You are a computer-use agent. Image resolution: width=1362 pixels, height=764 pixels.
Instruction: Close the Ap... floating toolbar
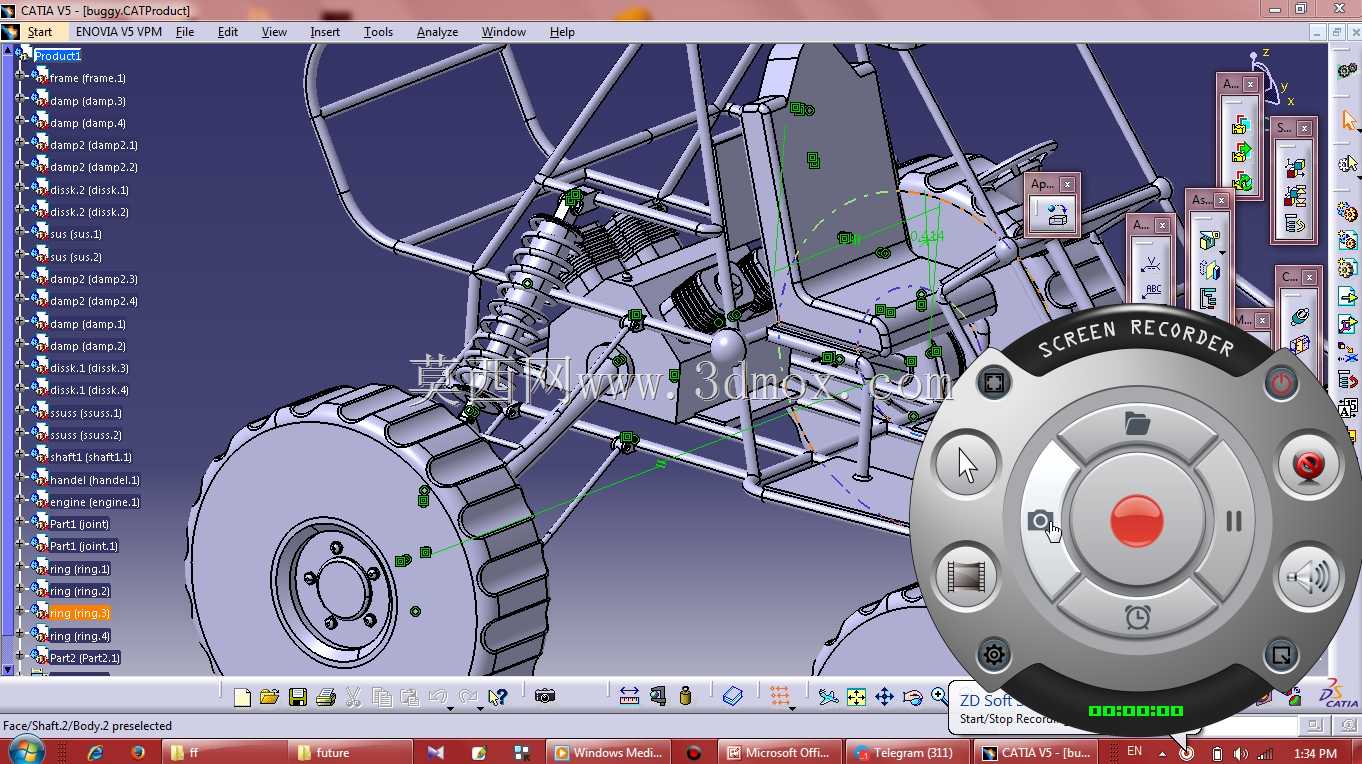click(x=1068, y=184)
